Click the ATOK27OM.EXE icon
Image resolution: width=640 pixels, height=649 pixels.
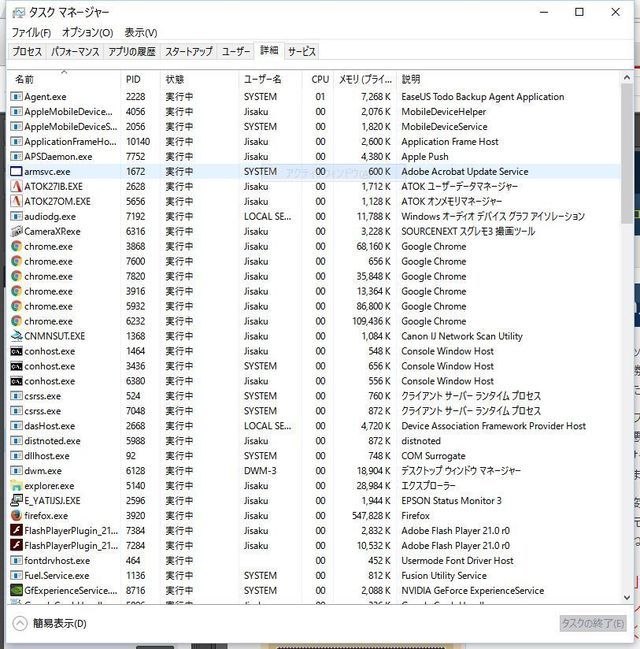click(x=16, y=201)
